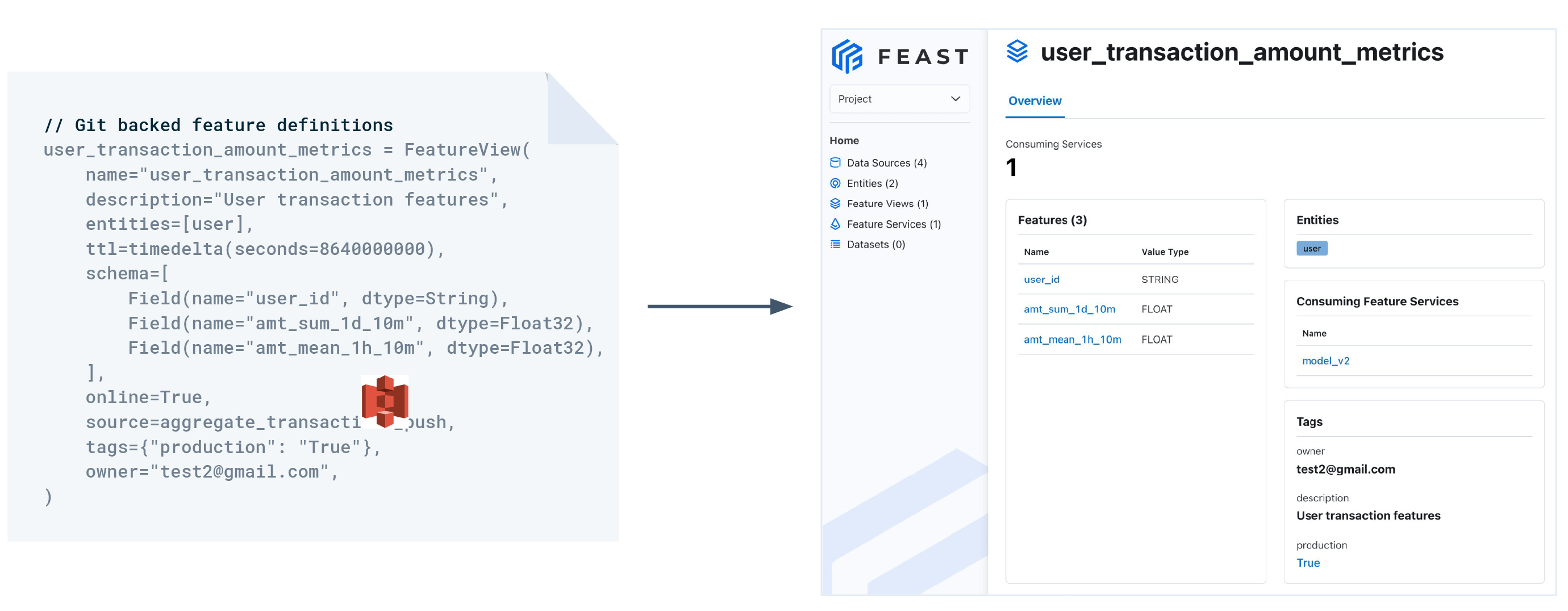The image size is (1568, 611).
Task: Click the feature view title layers icon
Action: [1016, 52]
